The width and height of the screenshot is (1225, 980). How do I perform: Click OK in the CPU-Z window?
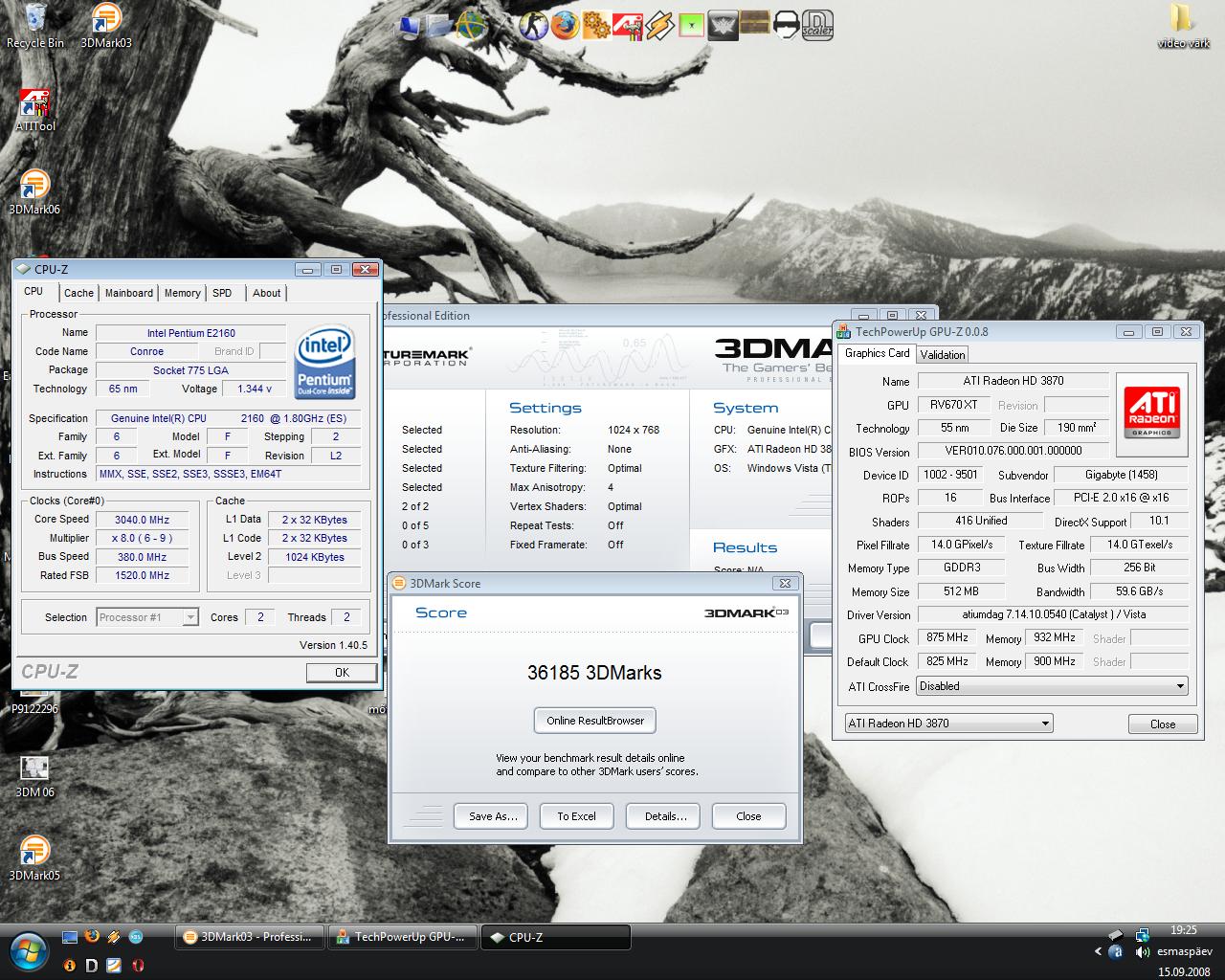coord(342,673)
